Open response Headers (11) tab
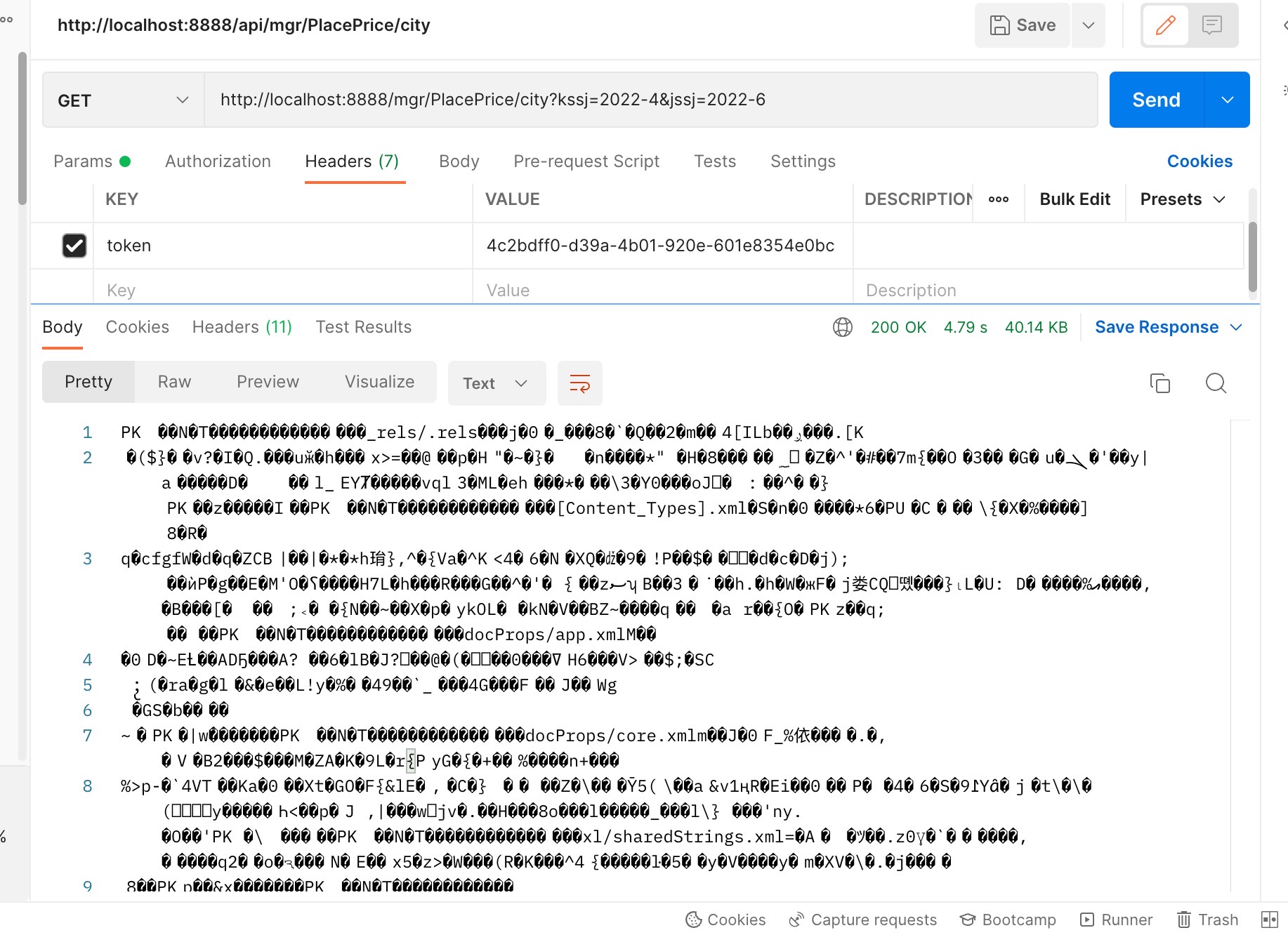The width and height of the screenshot is (1288, 935). click(x=242, y=327)
